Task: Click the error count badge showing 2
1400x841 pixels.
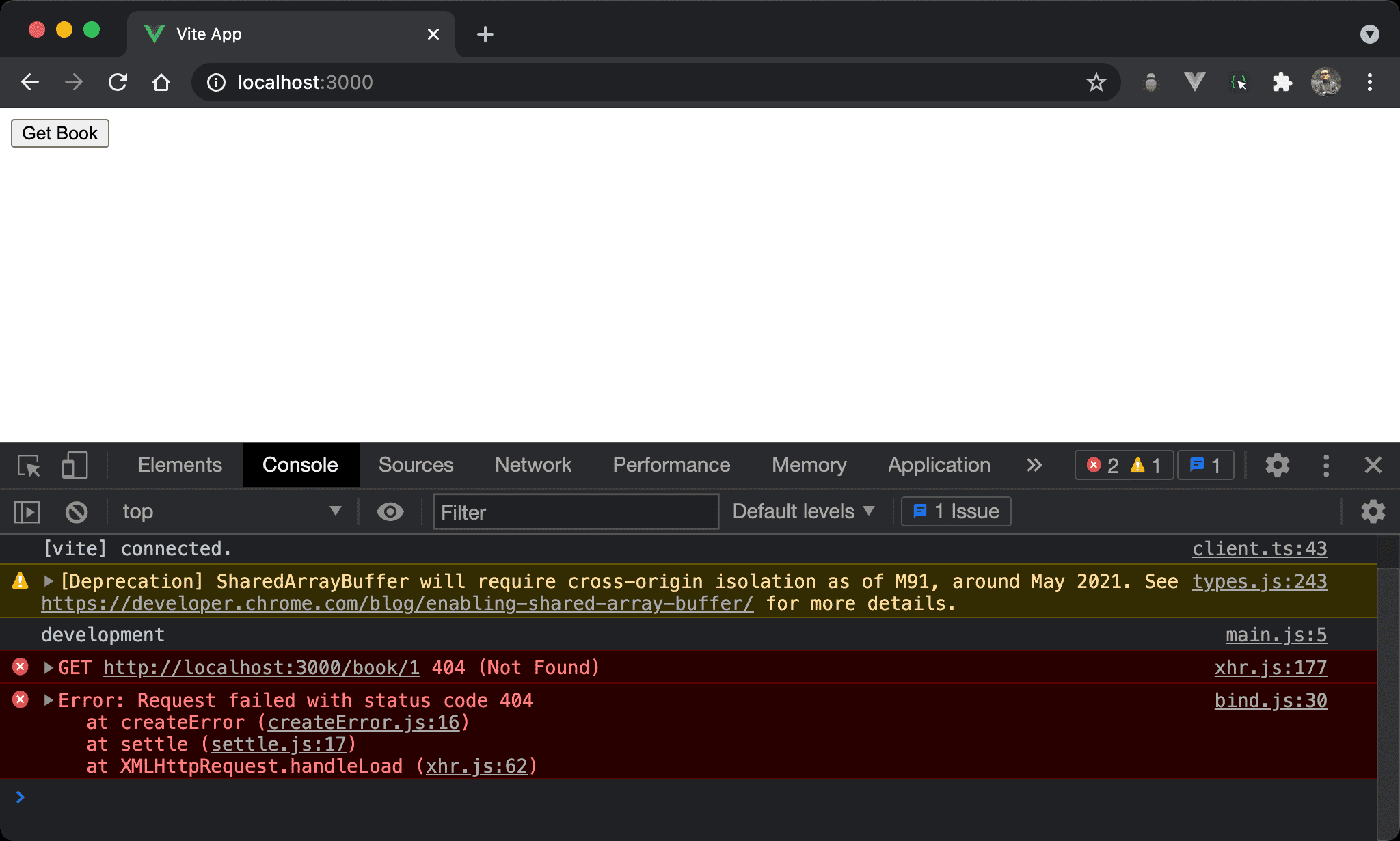Action: [1102, 464]
